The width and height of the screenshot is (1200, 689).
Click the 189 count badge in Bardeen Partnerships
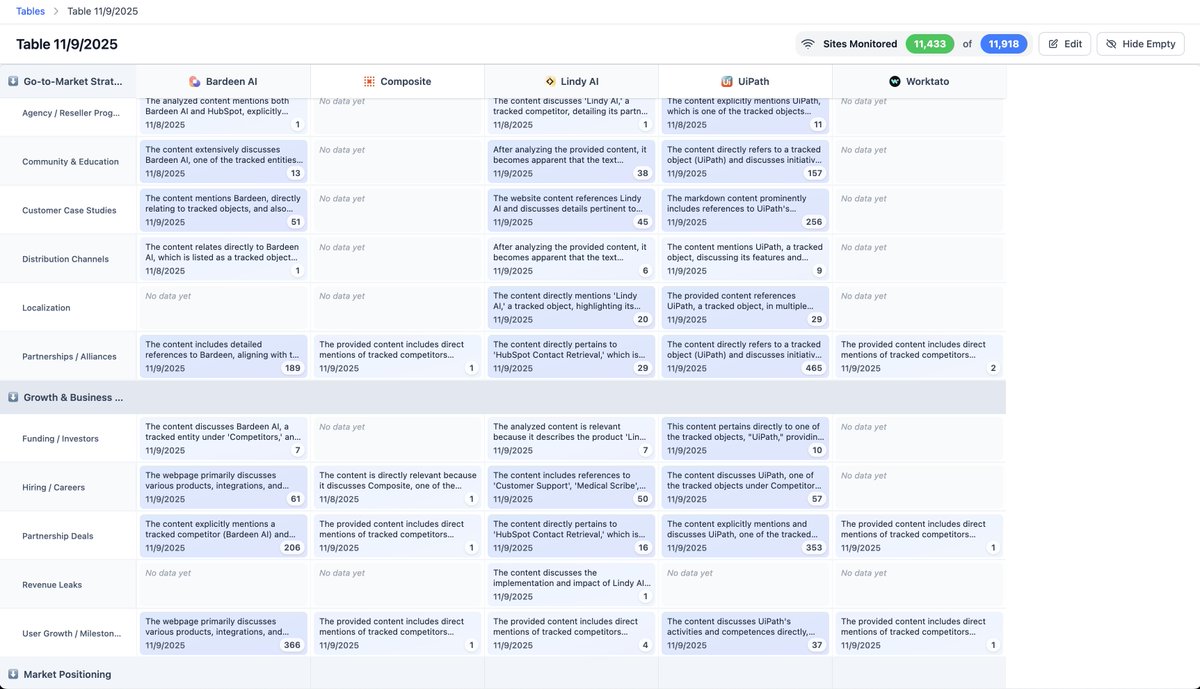[292, 368]
